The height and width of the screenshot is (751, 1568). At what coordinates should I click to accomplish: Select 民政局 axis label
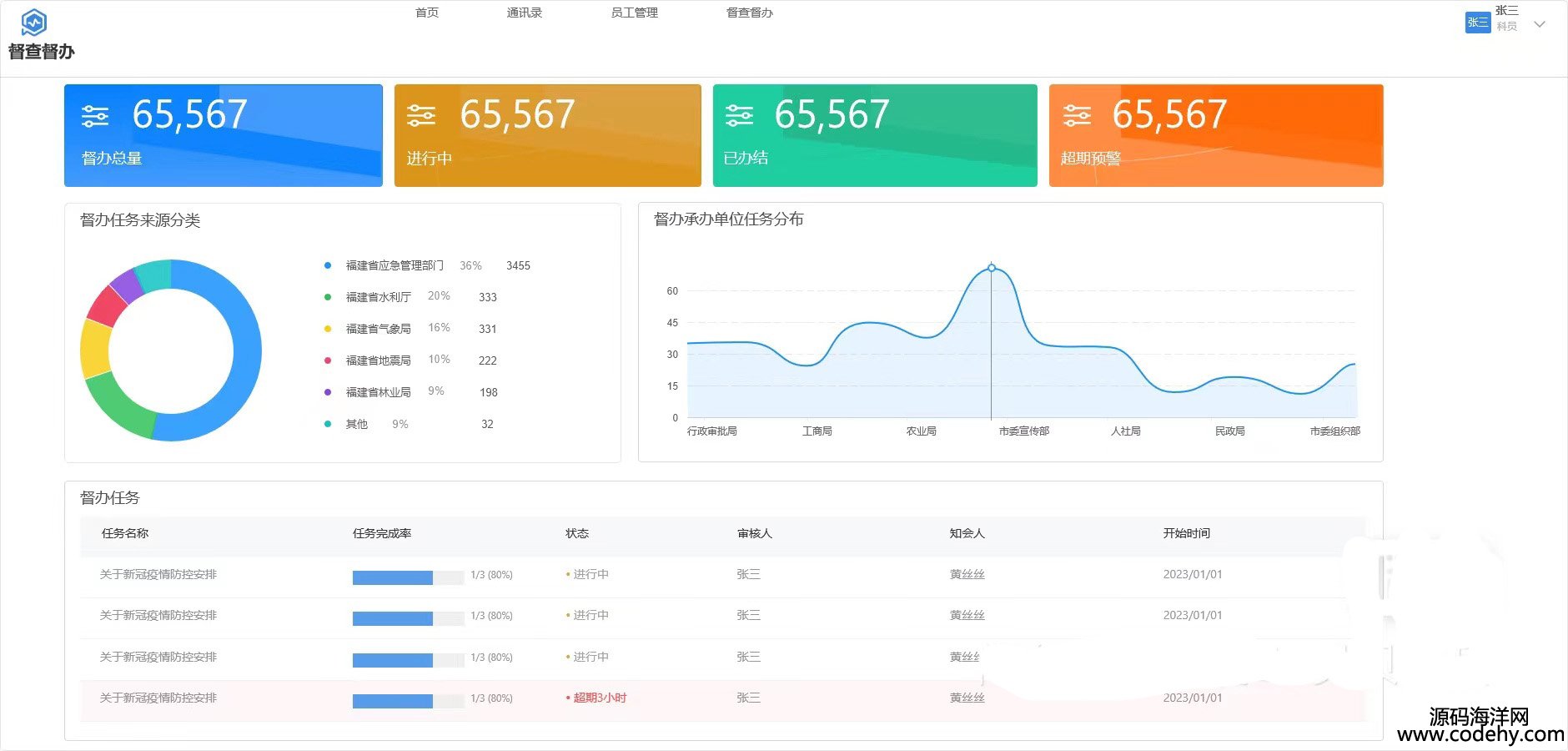pos(1230,431)
